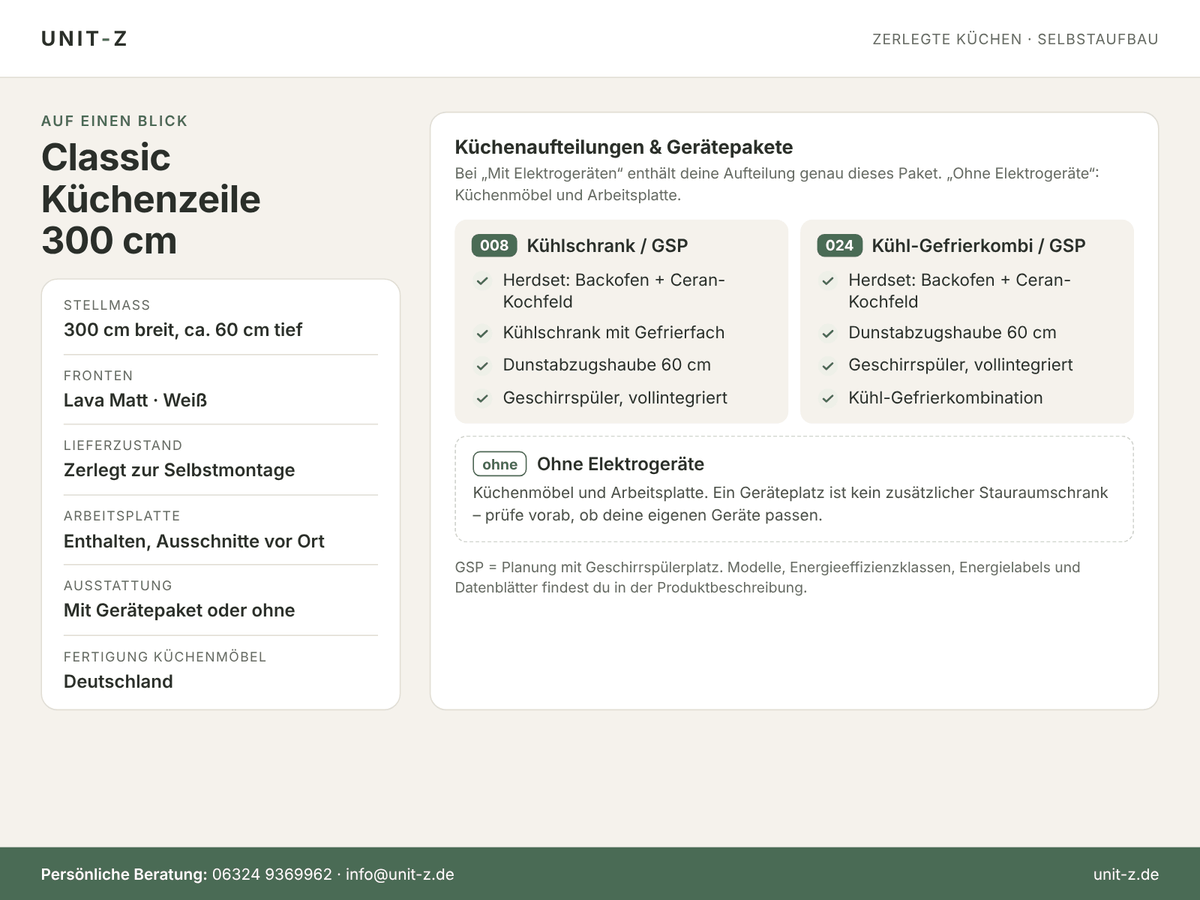Click the 'LIEFERZUSTAND' label
The width and height of the screenshot is (1200, 900).
point(123,445)
